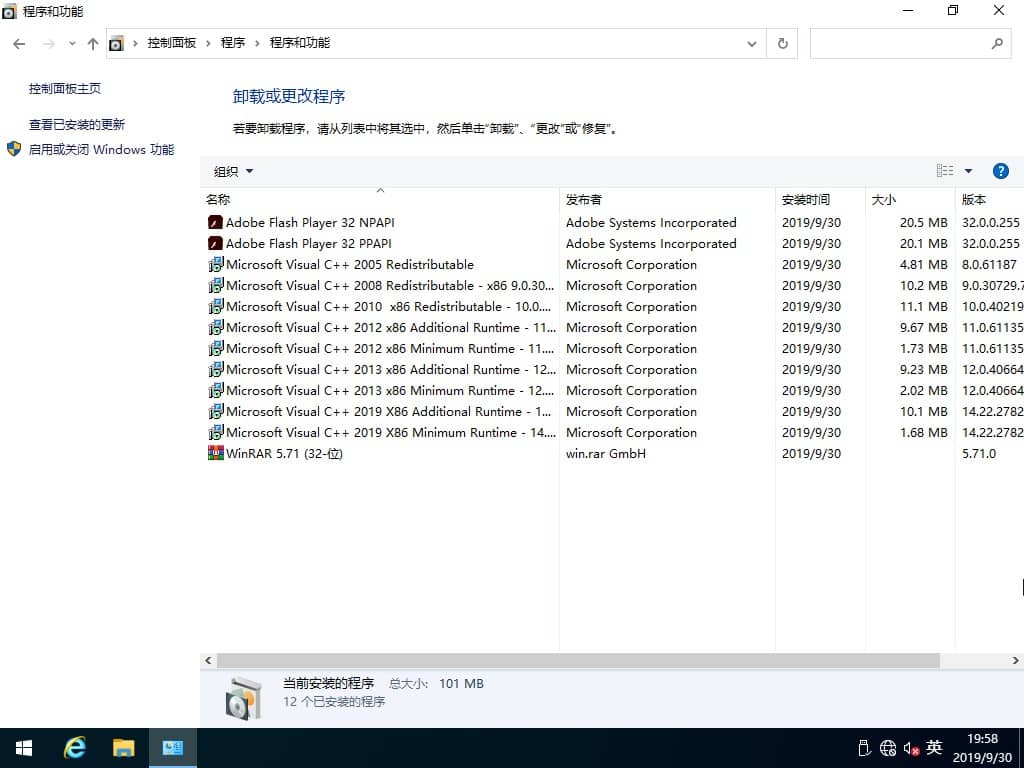The height and width of the screenshot is (768, 1024).
Task: Click the muted volume icon in system tray
Action: coord(911,747)
